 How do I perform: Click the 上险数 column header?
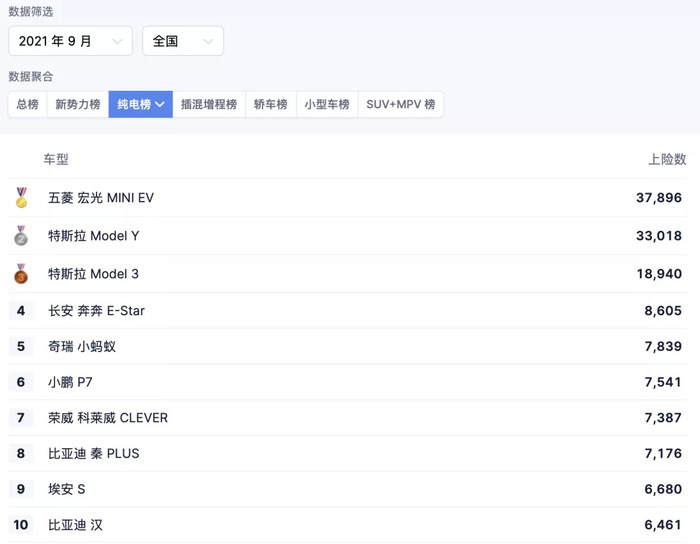667,159
